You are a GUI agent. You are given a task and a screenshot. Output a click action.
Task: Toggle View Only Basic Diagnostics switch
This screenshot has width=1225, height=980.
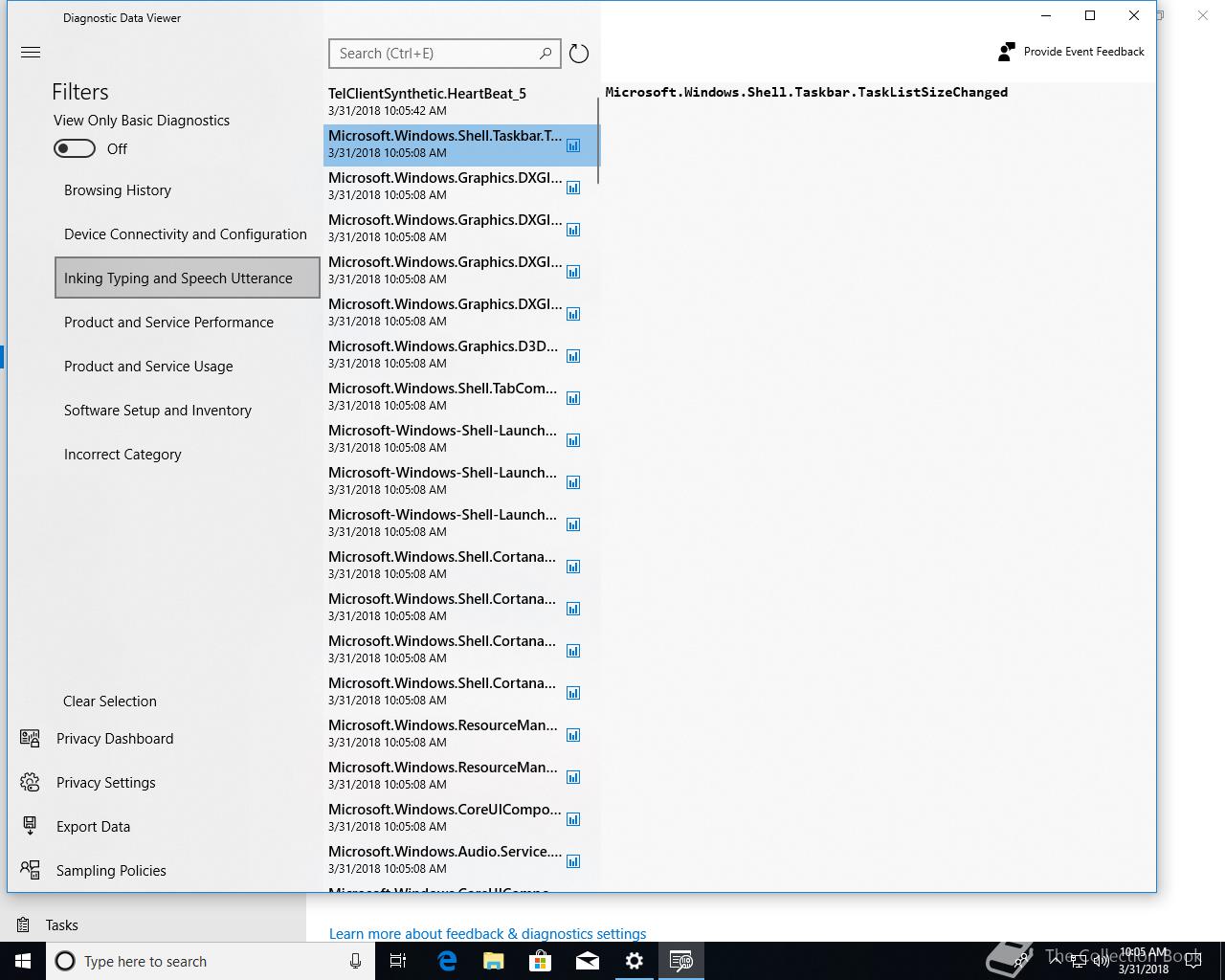[x=75, y=148]
